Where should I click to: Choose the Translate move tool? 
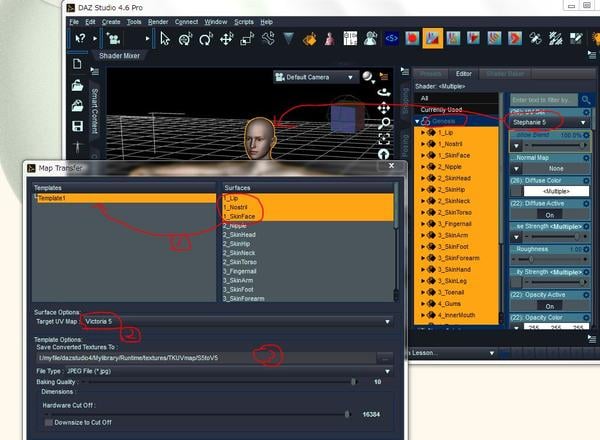tap(227, 39)
